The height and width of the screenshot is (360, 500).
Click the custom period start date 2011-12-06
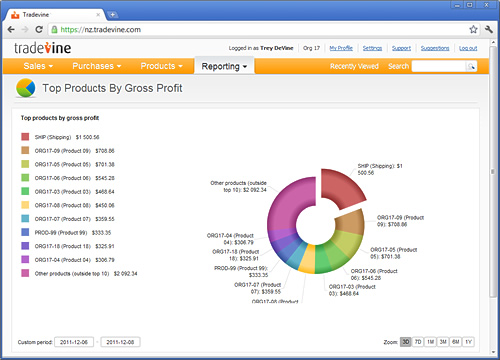74,342
